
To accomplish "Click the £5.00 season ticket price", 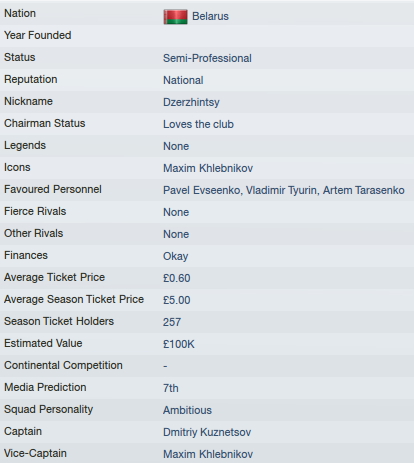I will pyautogui.click(x=176, y=300).
